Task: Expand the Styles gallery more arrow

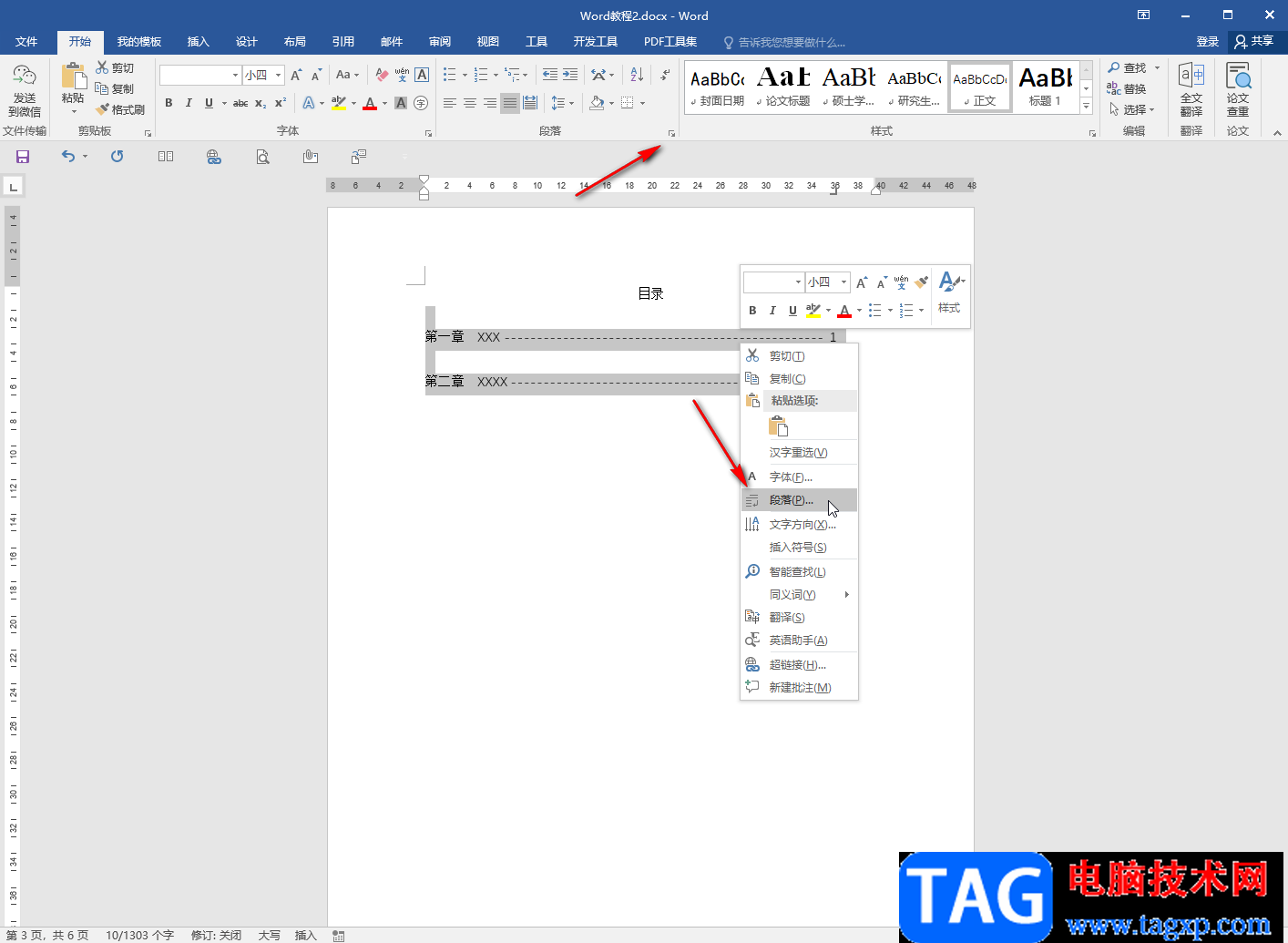Action: (1087, 107)
